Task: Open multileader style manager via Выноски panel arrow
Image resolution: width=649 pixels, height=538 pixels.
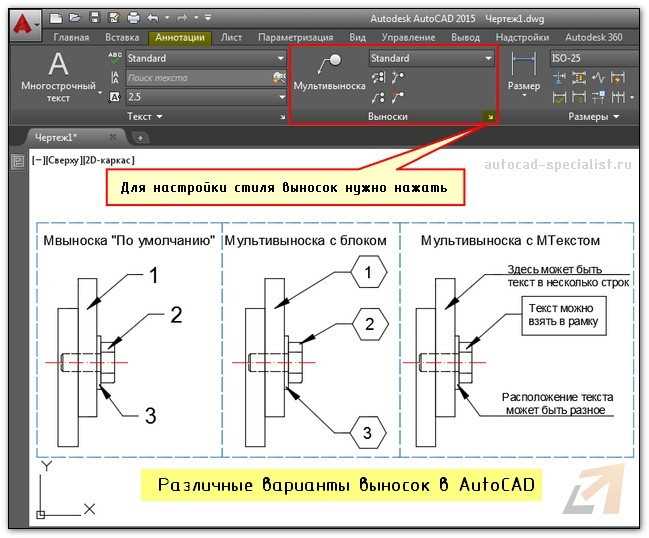Action: pos(490,117)
